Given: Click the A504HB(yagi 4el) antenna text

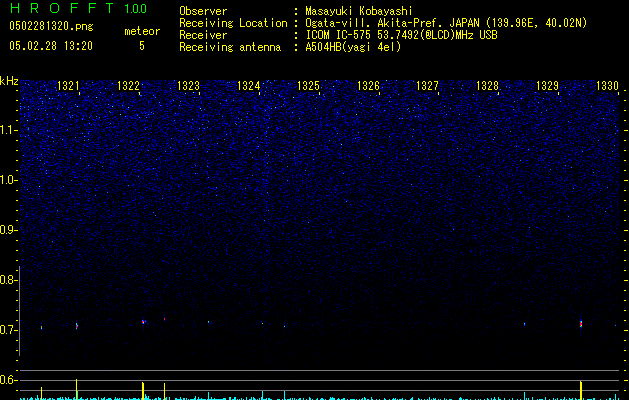Looking at the screenshot, I should pos(353,47).
